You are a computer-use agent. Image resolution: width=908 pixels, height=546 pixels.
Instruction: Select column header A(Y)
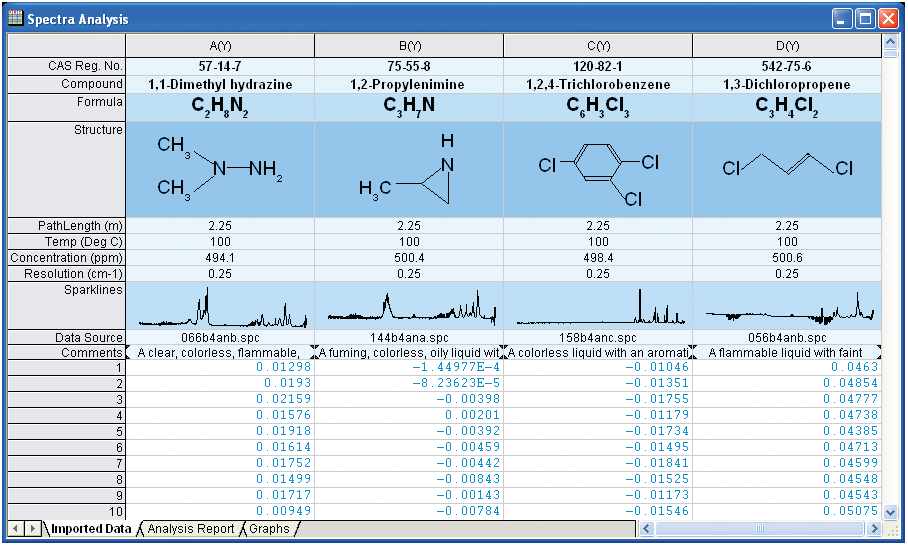220,46
